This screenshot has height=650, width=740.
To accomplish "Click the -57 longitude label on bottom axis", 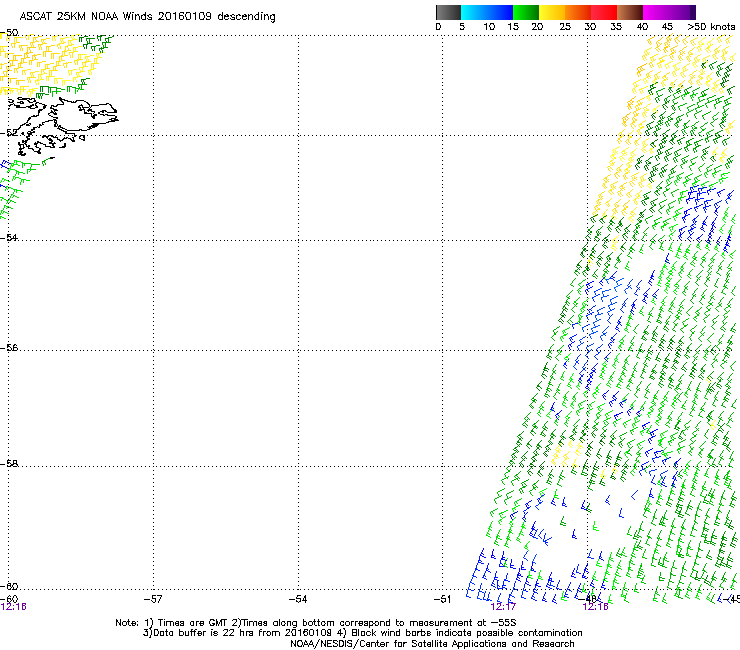I will pos(153,599).
